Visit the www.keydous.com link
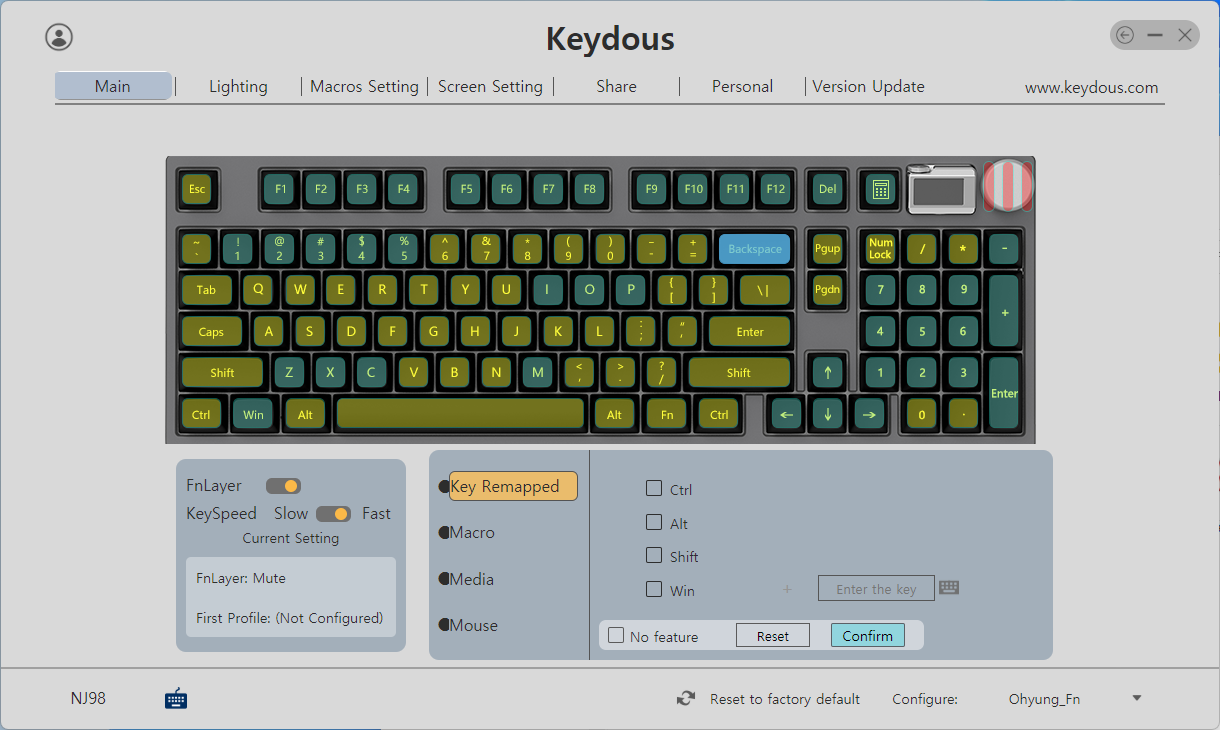This screenshot has width=1220, height=730. click(x=1091, y=87)
